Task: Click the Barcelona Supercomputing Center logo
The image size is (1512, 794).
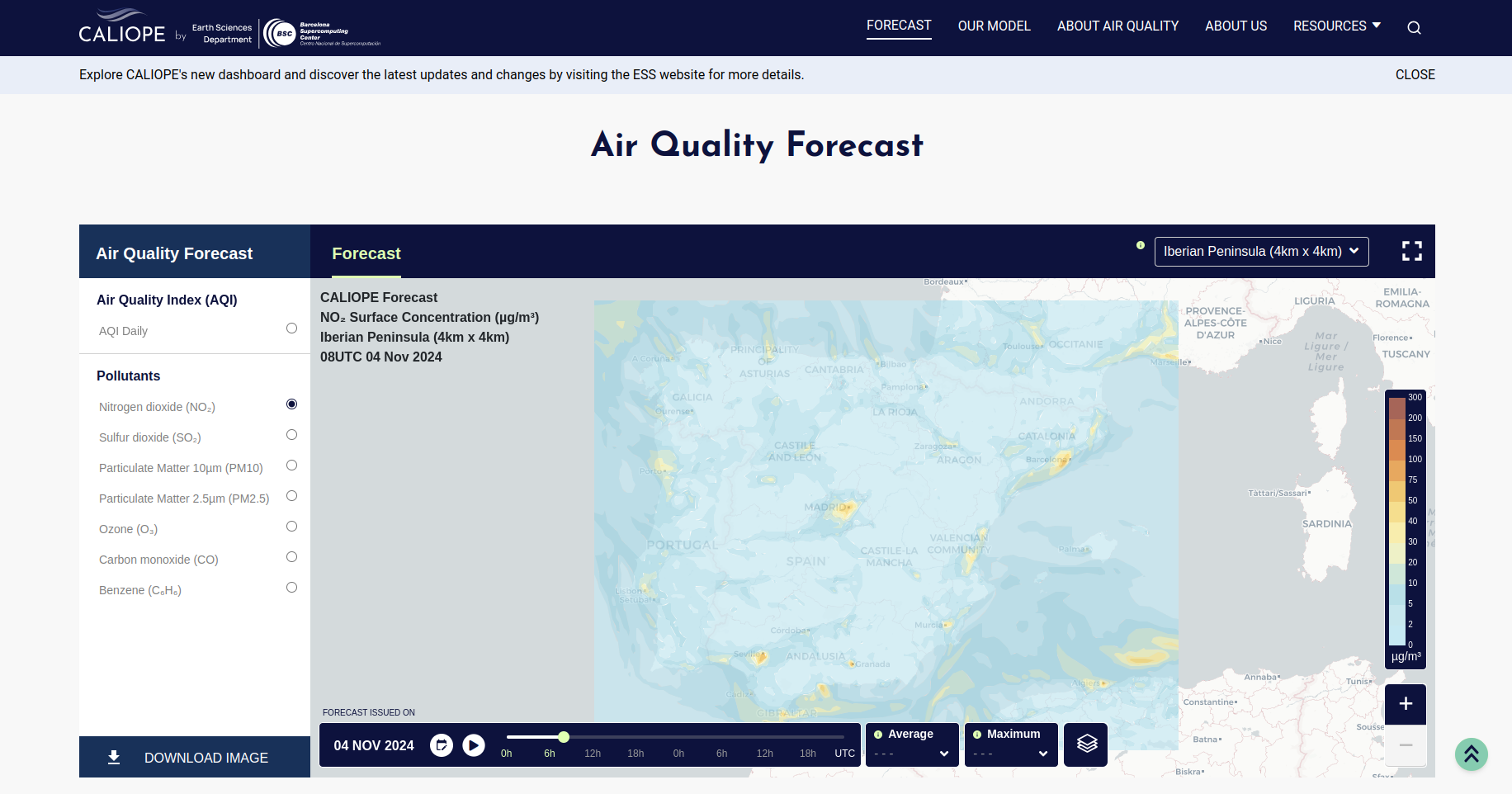Action: click(322, 33)
